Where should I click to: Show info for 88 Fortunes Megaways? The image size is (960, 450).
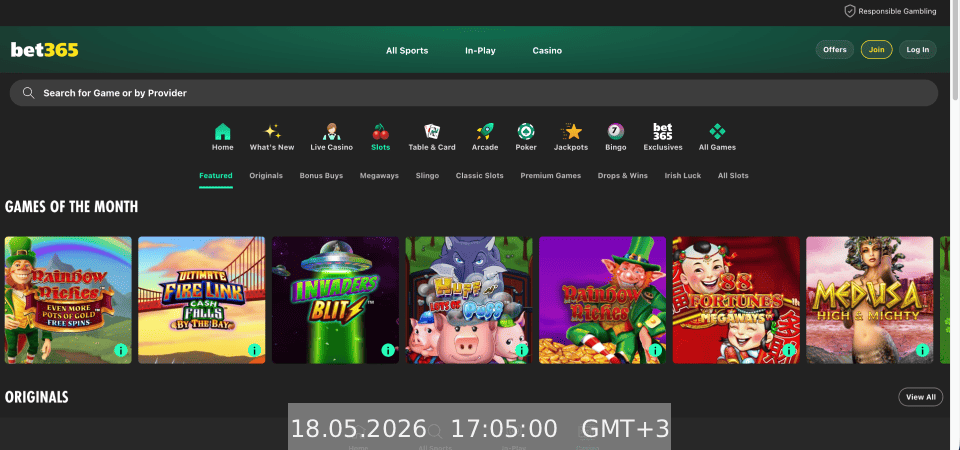pos(789,350)
